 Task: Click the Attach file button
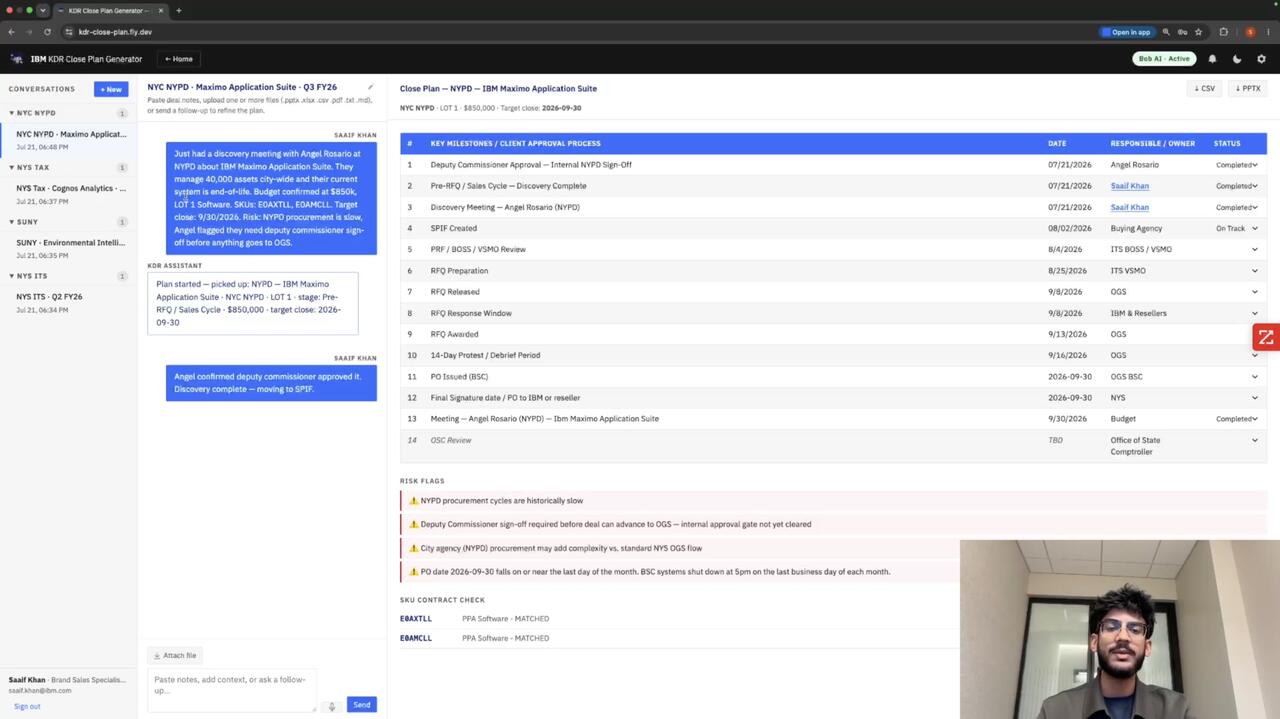pyautogui.click(x=175, y=655)
